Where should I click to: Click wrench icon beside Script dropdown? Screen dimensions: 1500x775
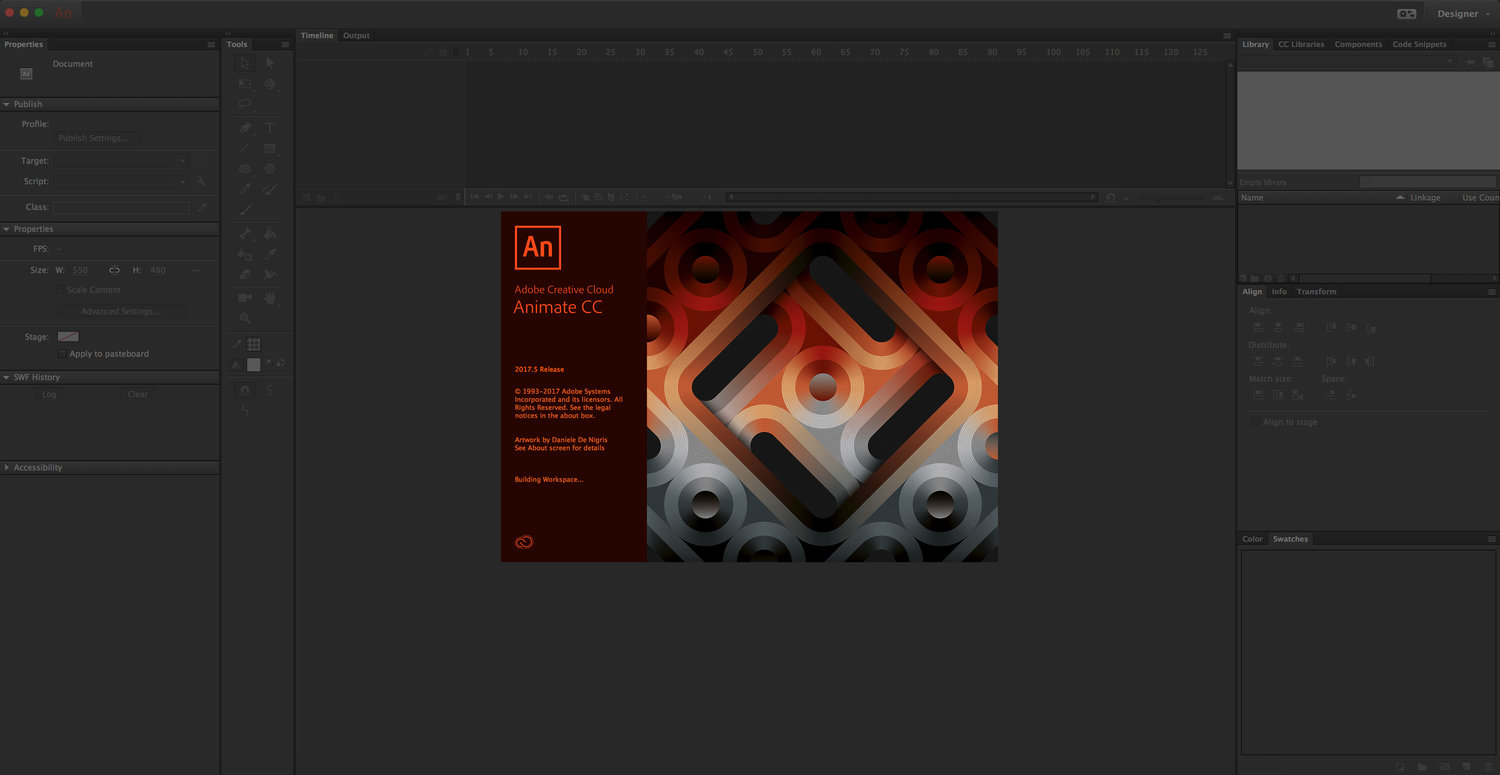[x=201, y=182]
